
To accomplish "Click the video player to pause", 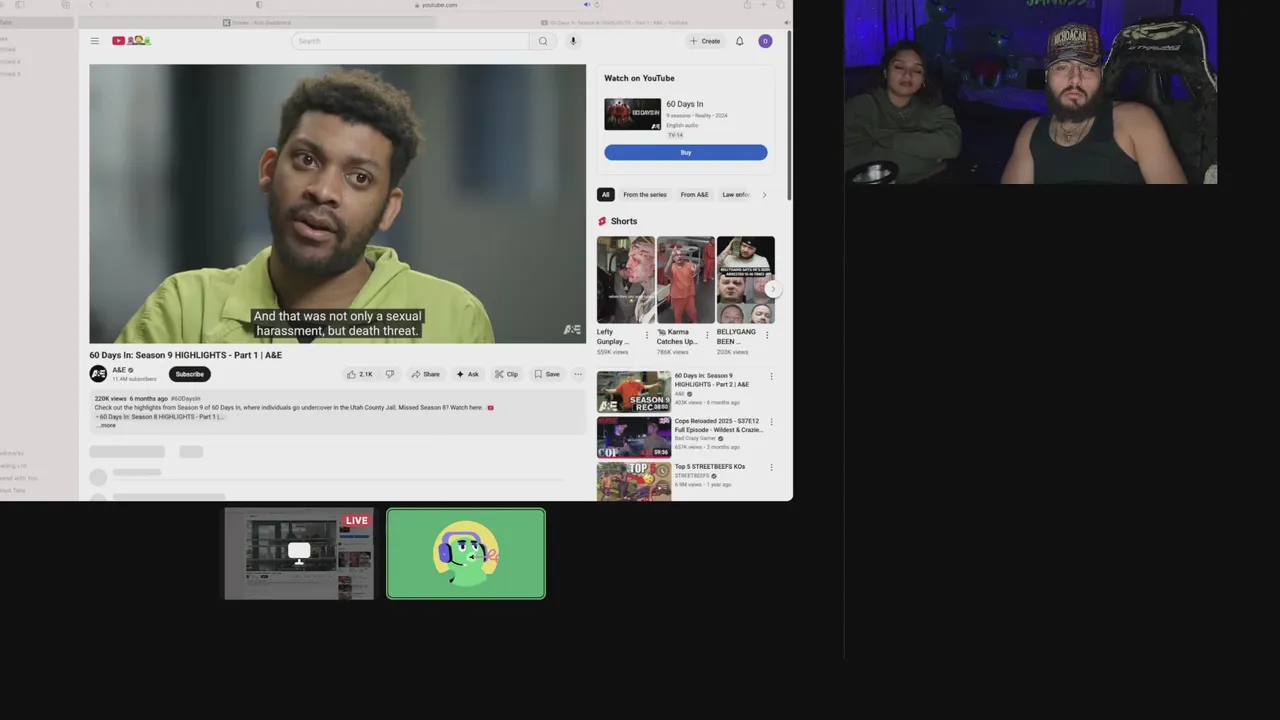I will (338, 203).
